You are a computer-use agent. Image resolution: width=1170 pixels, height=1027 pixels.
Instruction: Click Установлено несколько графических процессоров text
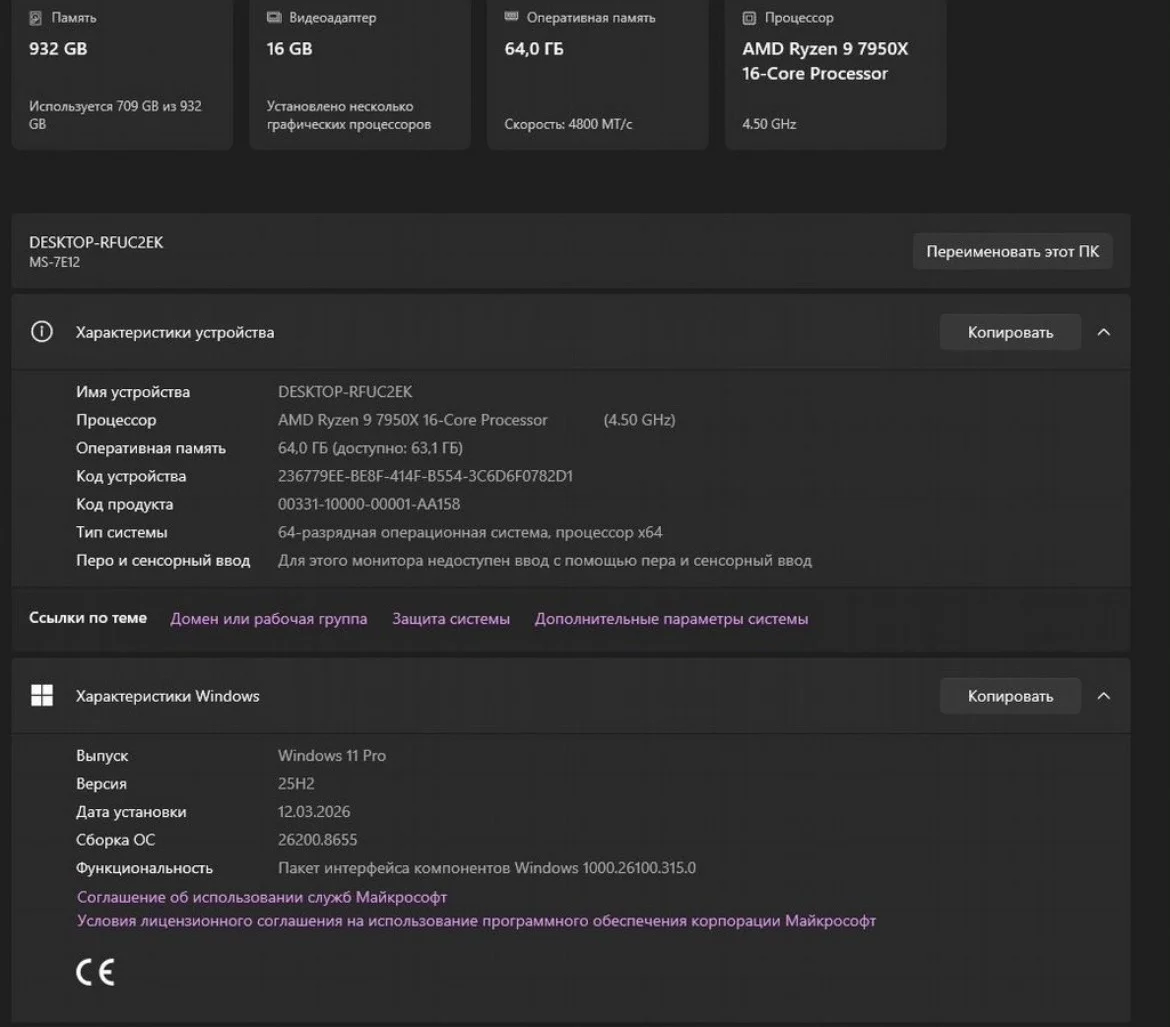point(348,115)
